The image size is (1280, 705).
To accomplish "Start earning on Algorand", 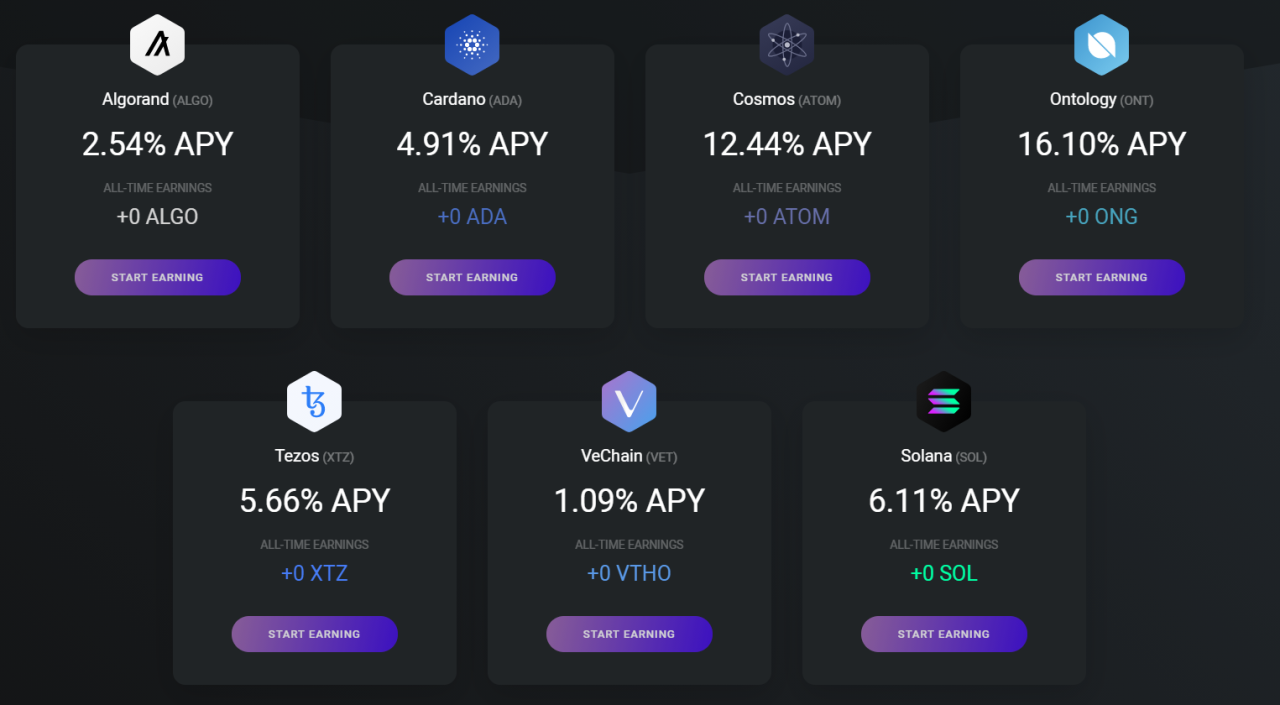I will 157,277.
